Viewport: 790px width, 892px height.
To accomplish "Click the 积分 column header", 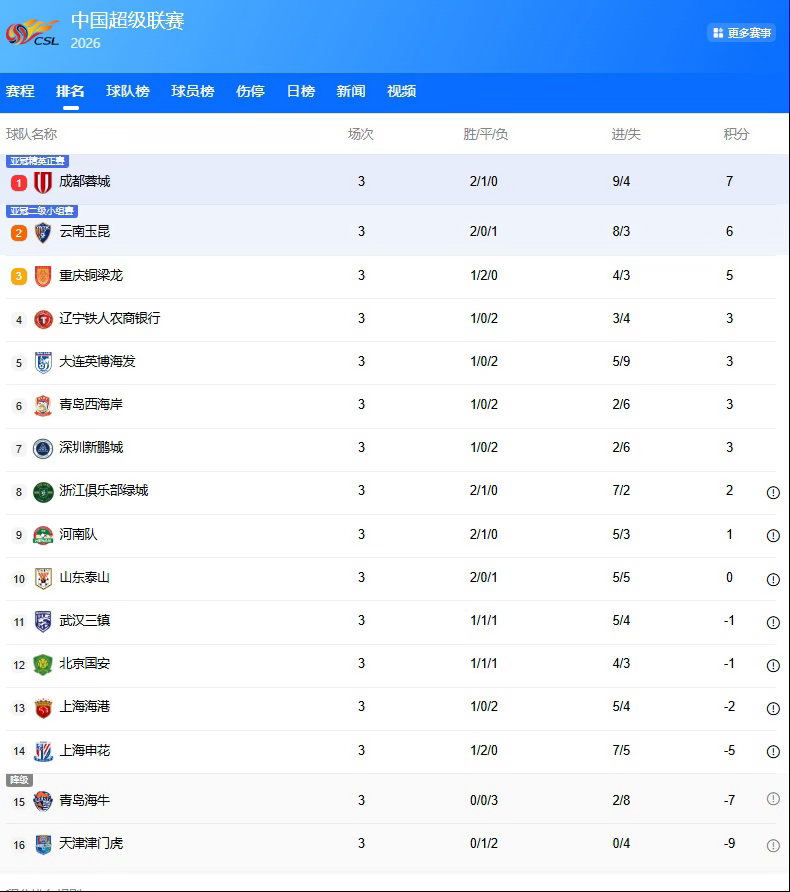I will (736, 134).
